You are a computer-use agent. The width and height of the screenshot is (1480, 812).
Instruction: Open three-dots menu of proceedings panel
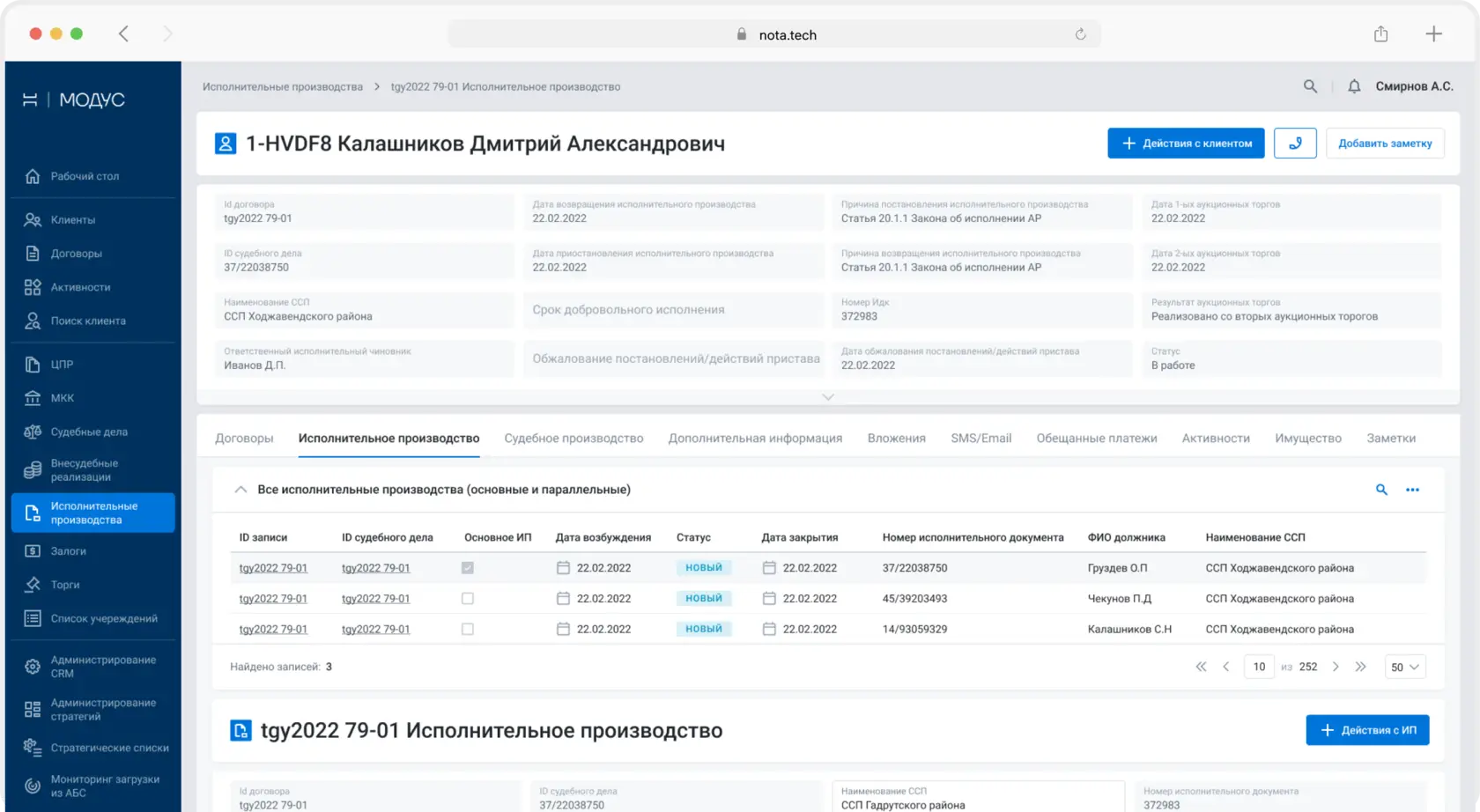(1412, 490)
